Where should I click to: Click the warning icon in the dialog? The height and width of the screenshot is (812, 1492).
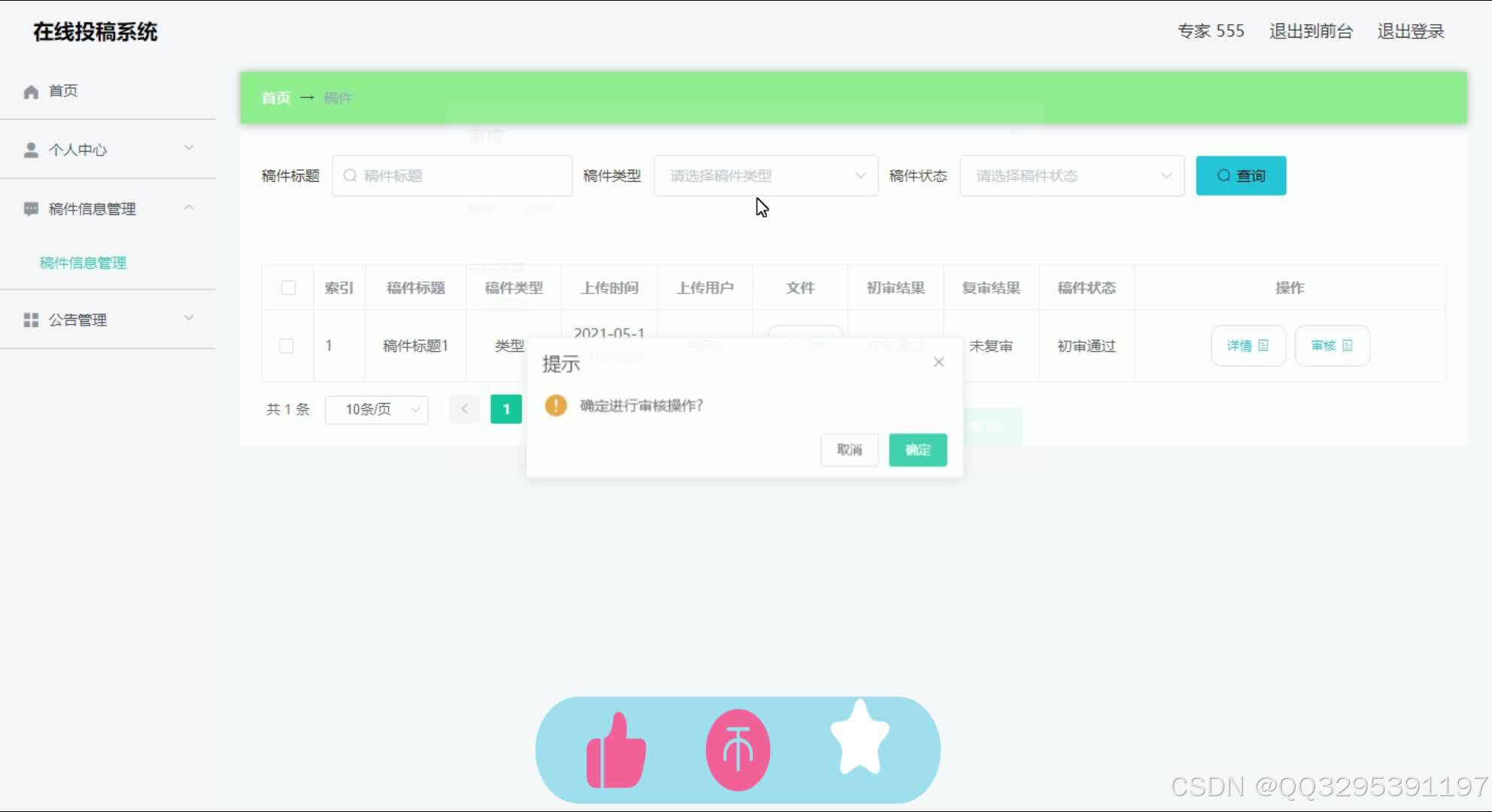click(556, 406)
